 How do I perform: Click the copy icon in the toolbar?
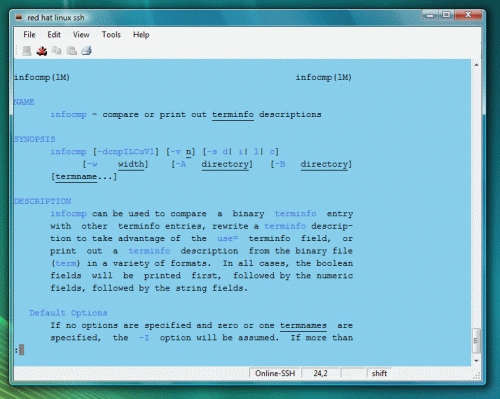point(56,51)
